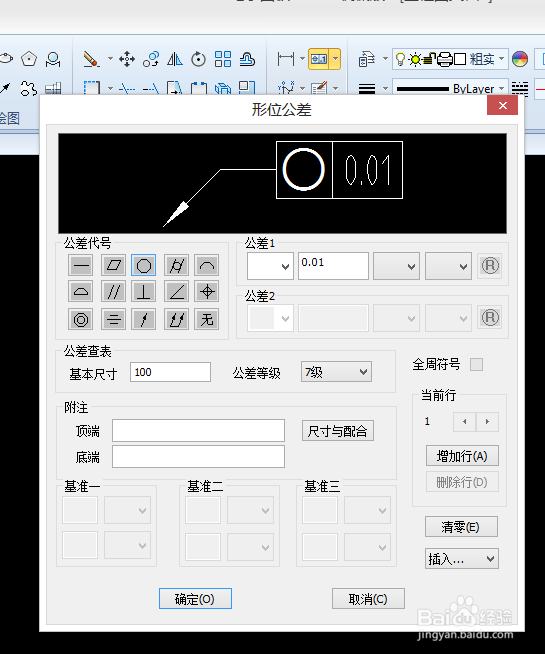
Task: Pick the parallelism double-slash symbol
Action: [113, 292]
